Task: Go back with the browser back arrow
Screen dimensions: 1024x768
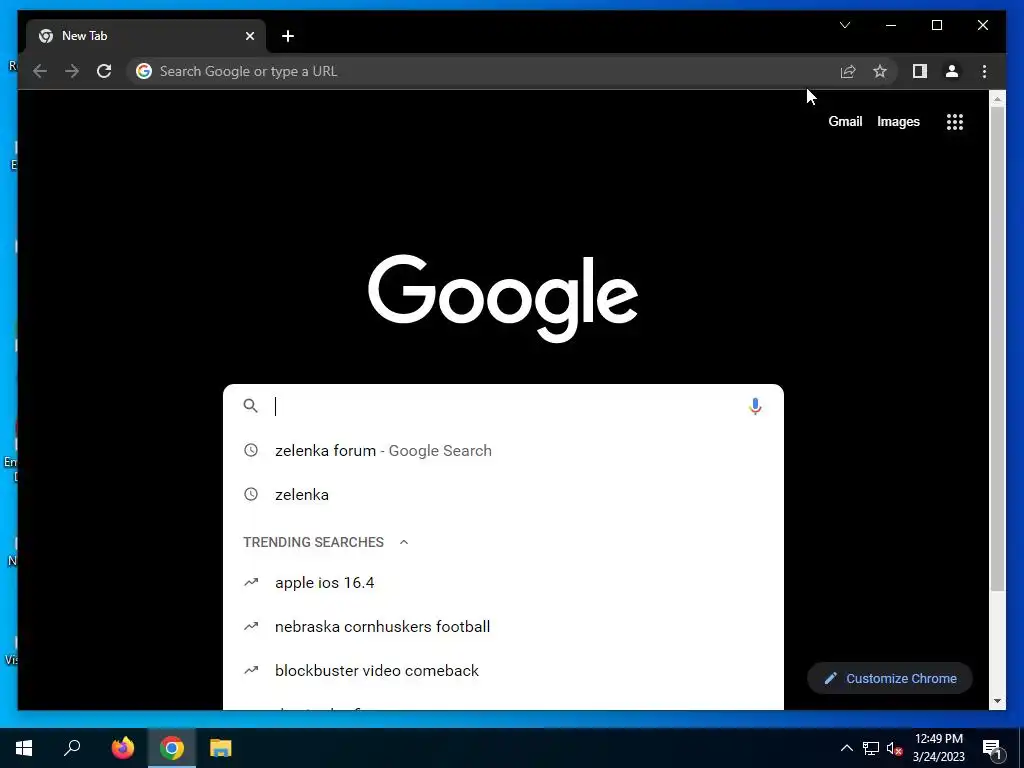Action: point(40,71)
